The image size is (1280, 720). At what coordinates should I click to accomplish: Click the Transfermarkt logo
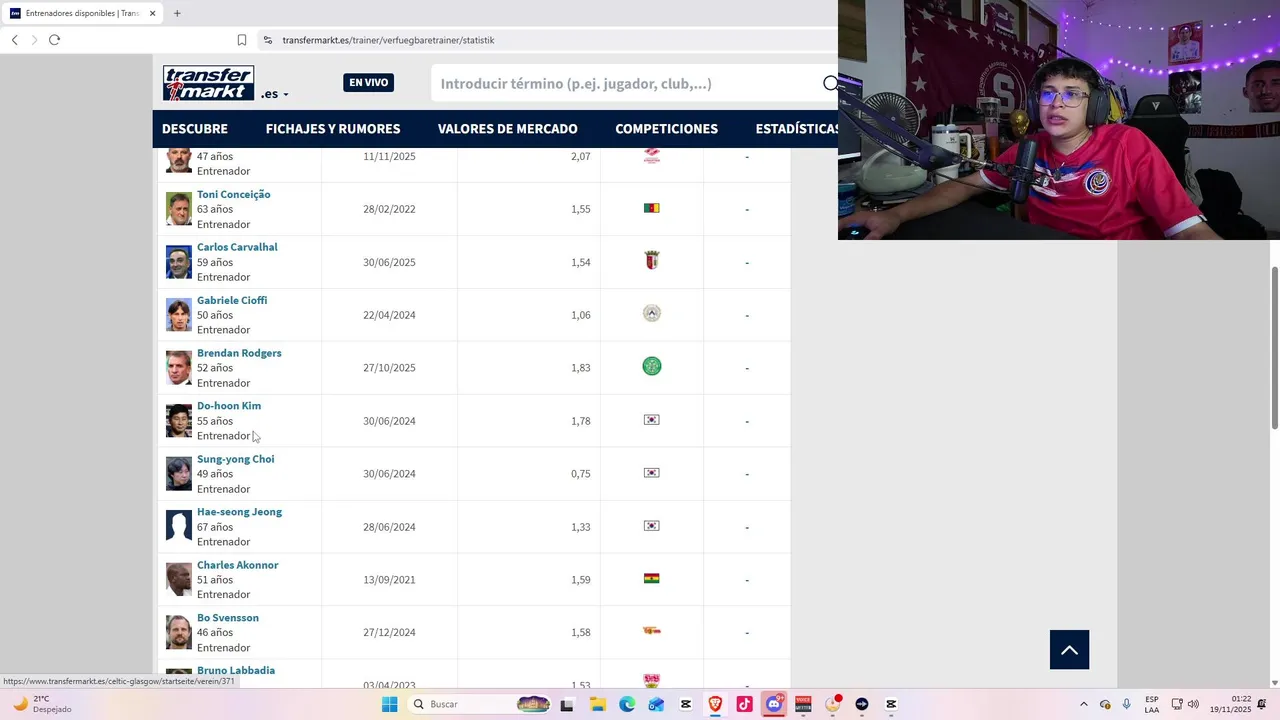point(209,83)
